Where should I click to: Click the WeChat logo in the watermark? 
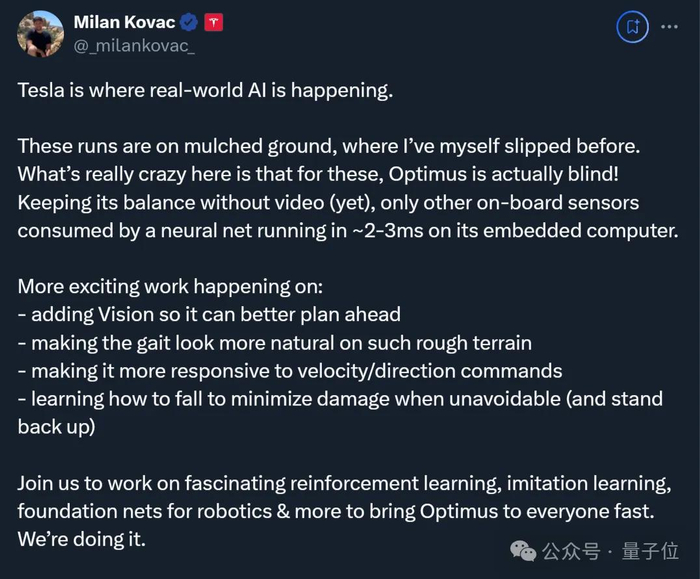(523, 551)
